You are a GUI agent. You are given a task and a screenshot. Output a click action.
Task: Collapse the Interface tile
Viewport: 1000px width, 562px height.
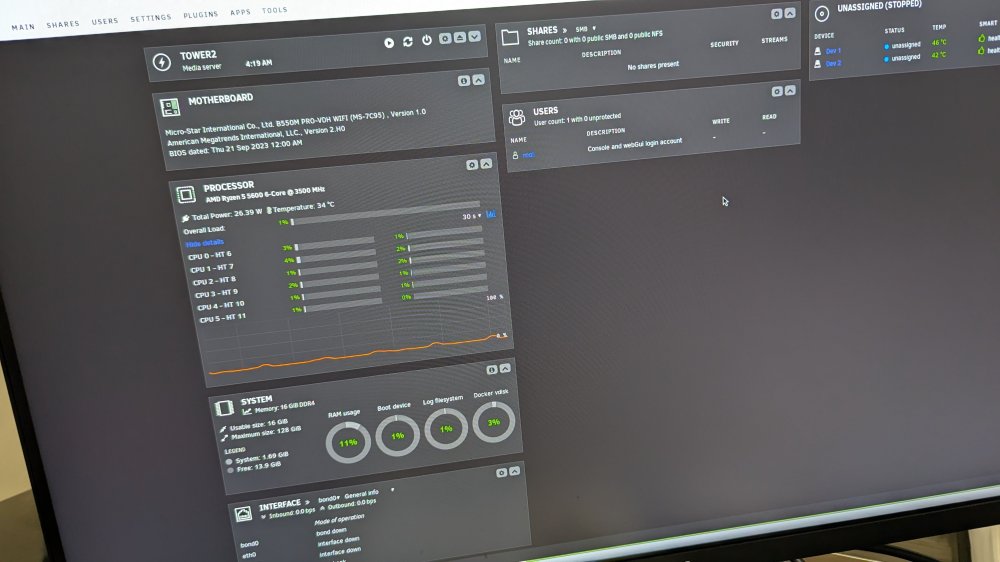(x=515, y=471)
